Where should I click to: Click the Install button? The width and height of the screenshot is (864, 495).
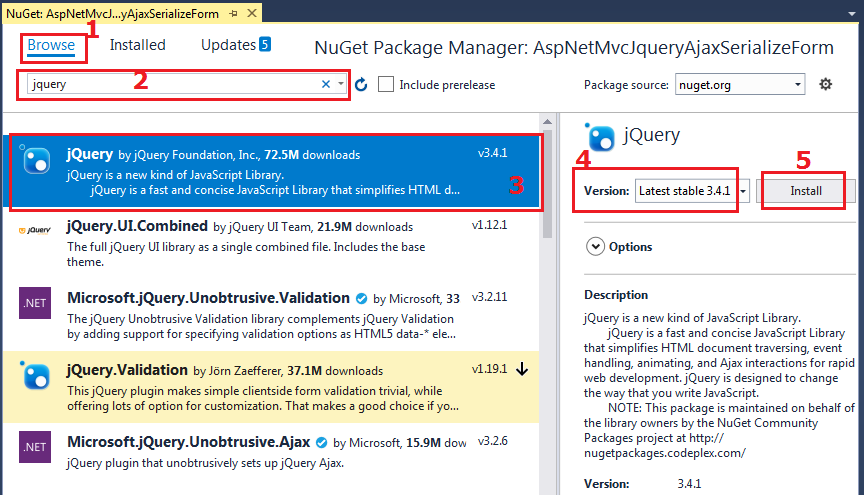point(805,190)
